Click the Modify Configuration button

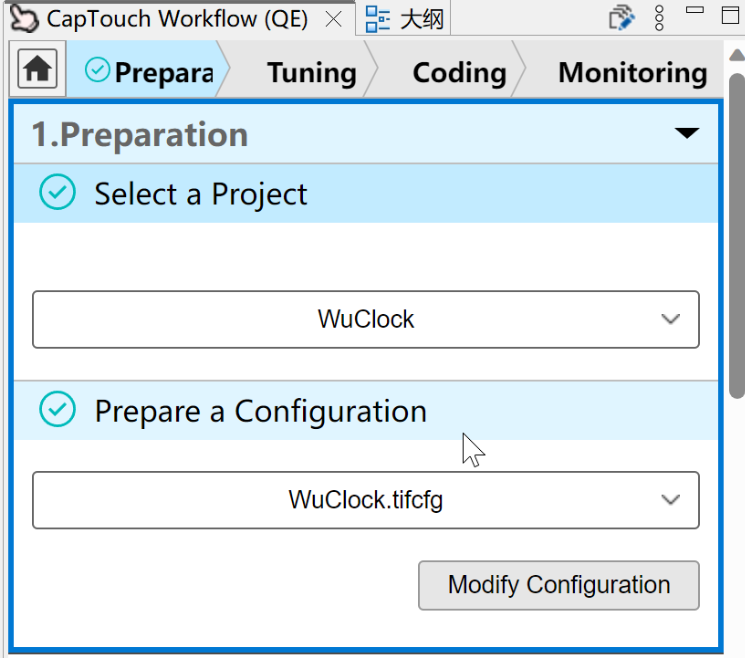tap(558, 585)
